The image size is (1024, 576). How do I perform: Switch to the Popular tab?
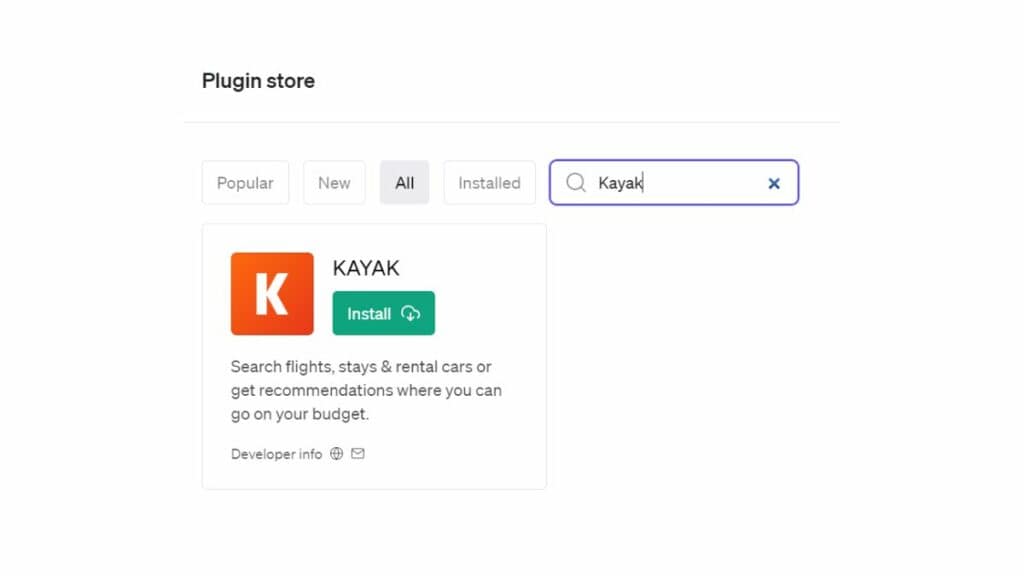(245, 182)
